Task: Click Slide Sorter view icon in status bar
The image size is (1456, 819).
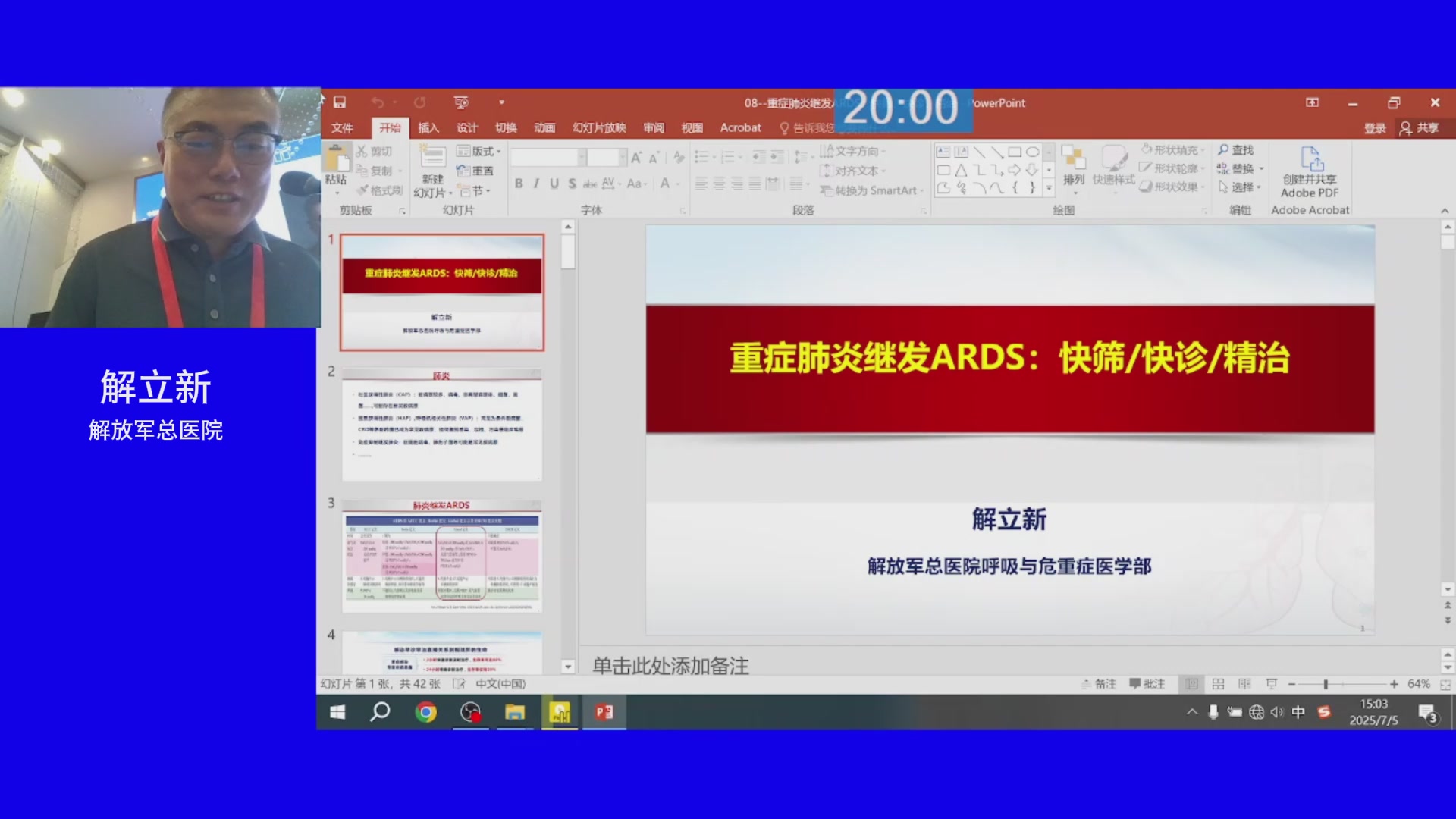Action: point(1218,684)
